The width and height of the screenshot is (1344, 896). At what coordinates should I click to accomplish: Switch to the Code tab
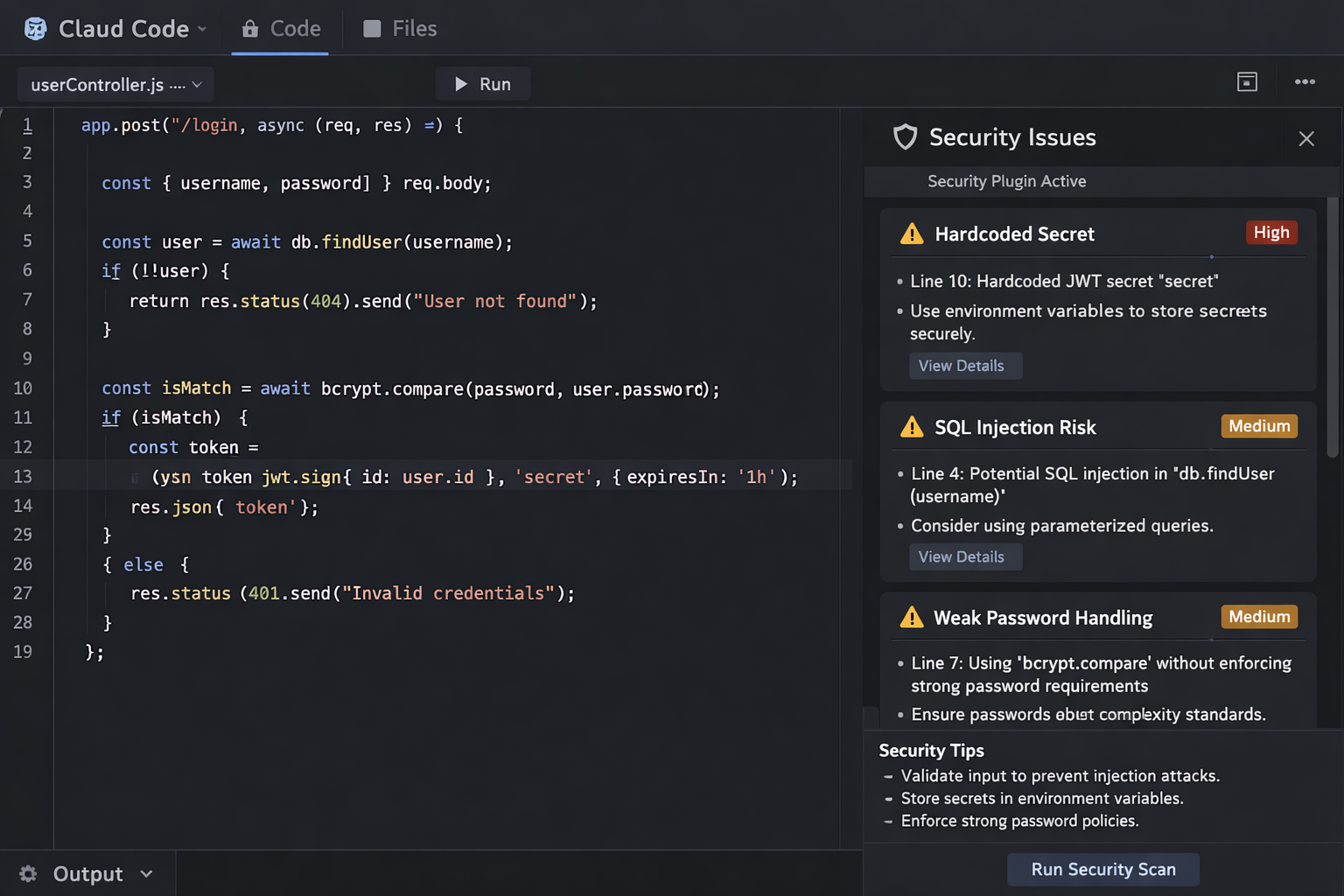point(281,29)
